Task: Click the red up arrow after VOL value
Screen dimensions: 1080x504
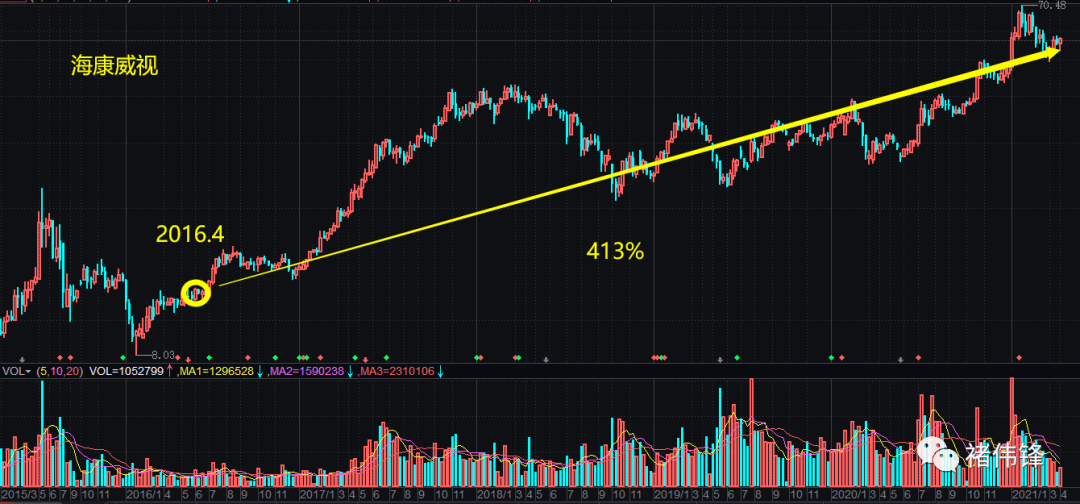Action: point(169,371)
